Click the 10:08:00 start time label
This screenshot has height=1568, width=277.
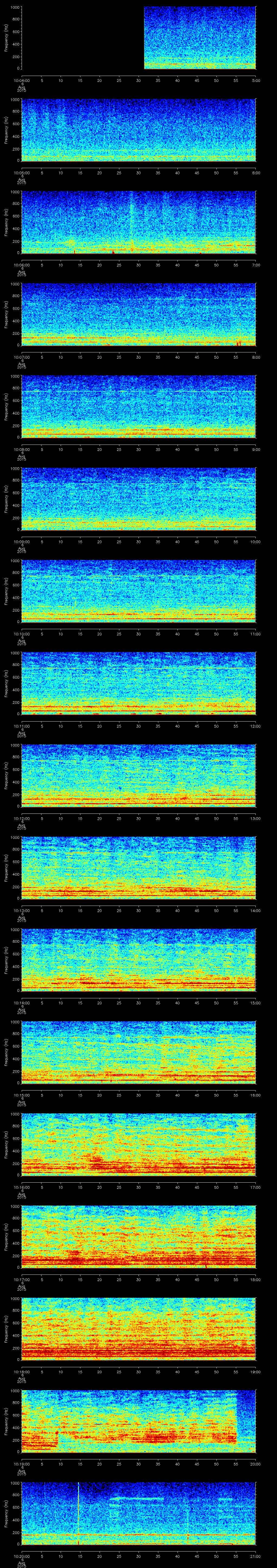(x=21, y=449)
